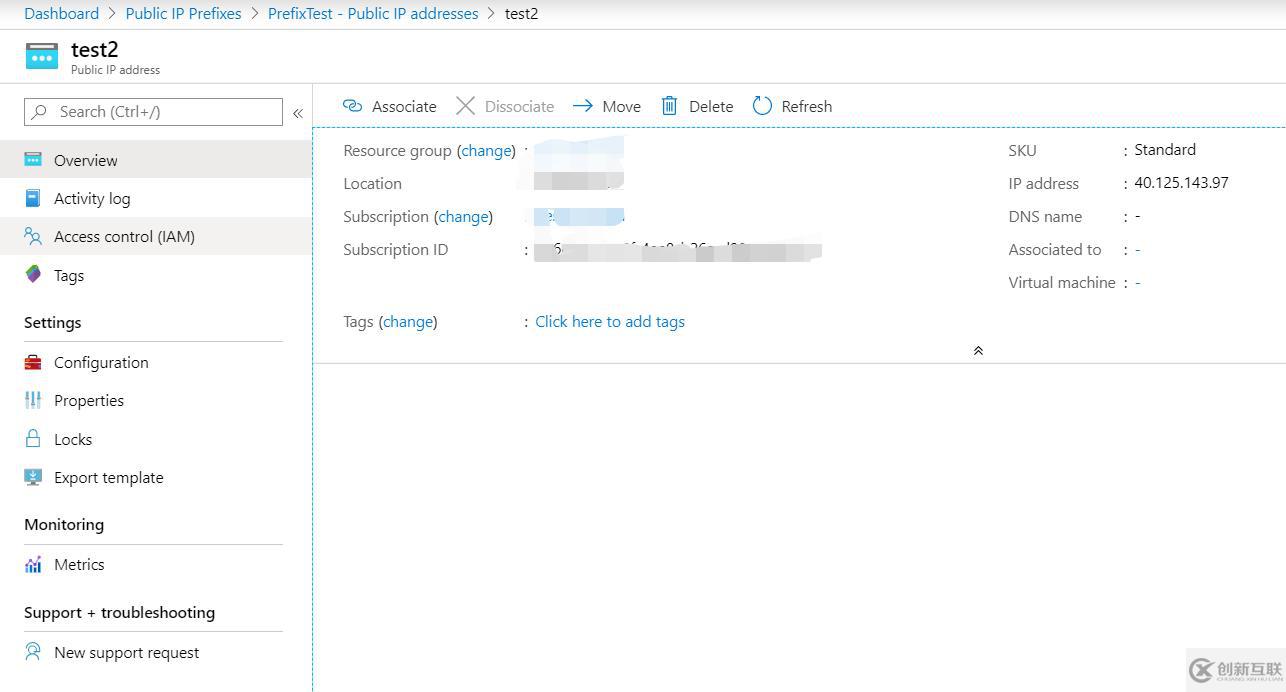Click the Dissociate X icon
This screenshot has height=692, width=1286.
tap(465, 106)
